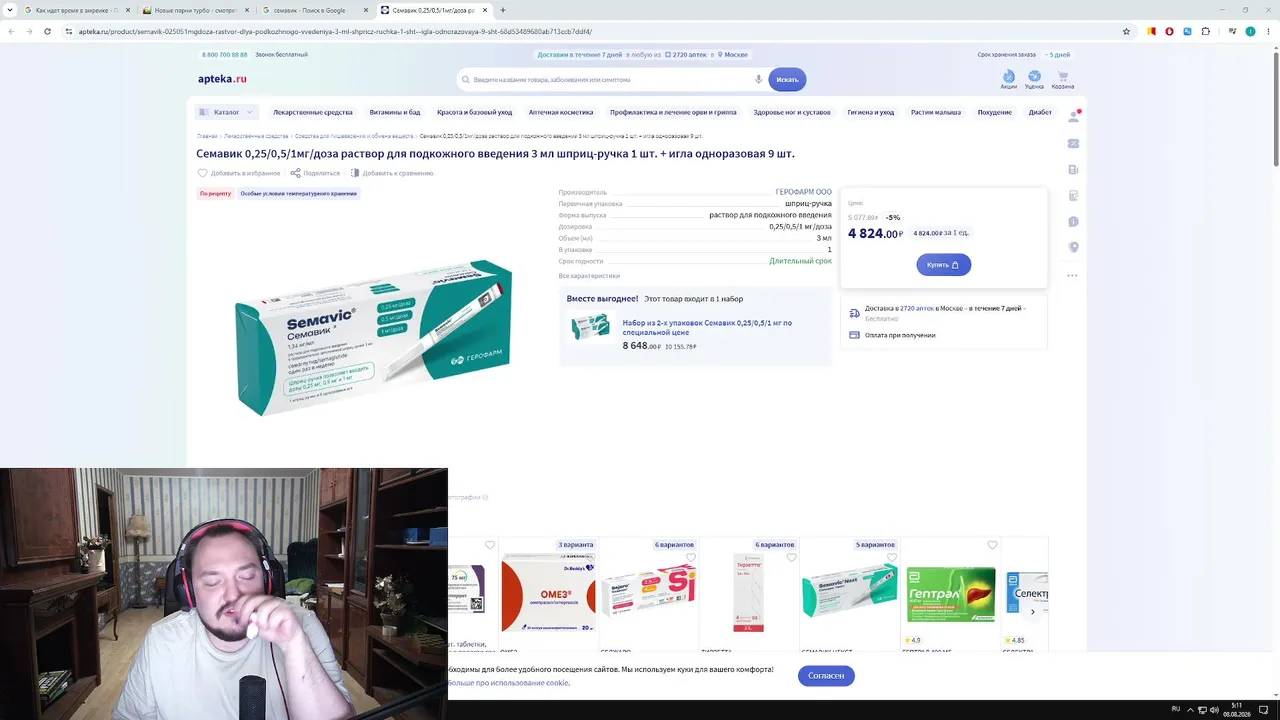Open the Chrome profile avatar
The width and height of the screenshot is (1280, 720).
click(x=1250, y=31)
